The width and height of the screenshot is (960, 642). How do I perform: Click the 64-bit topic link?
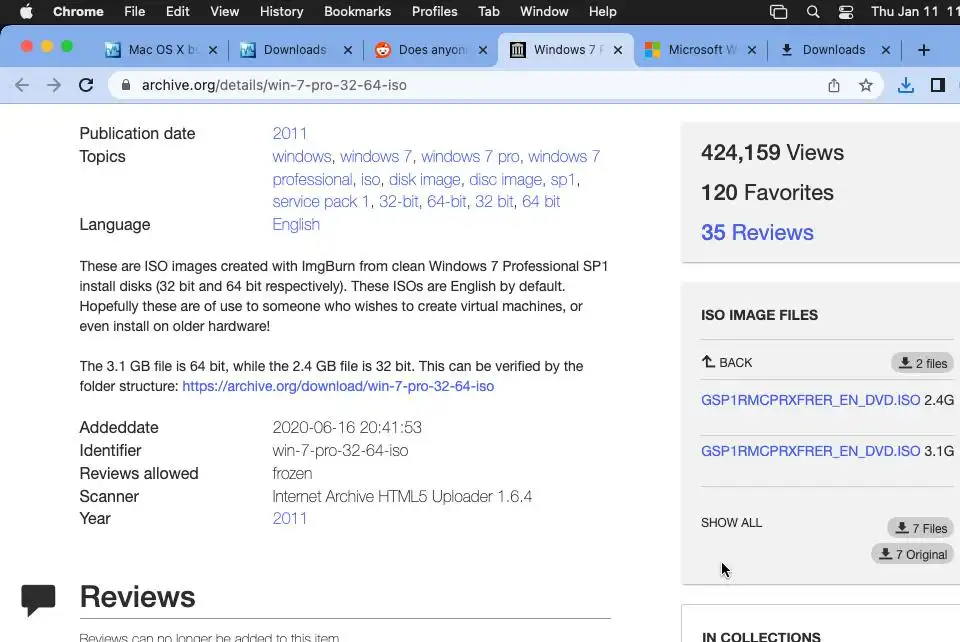coord(446,201)
